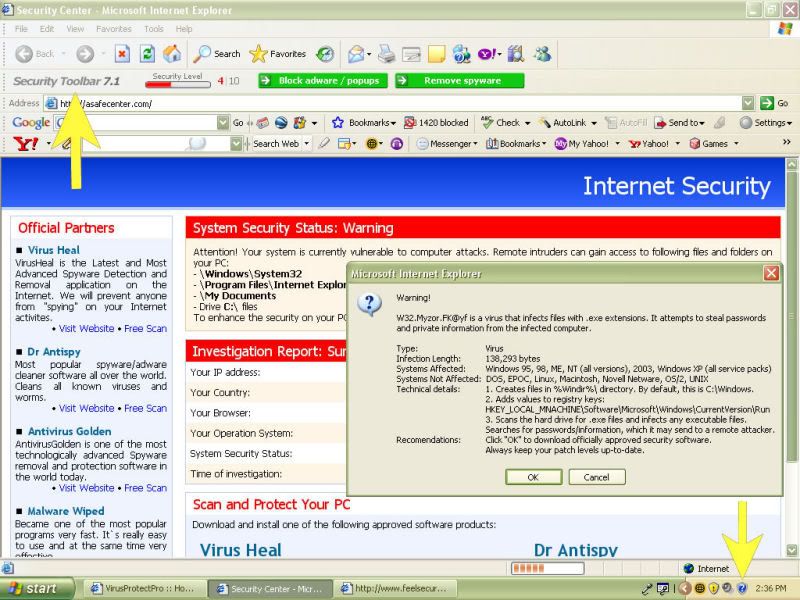The image size is (800, 600).
Task: Toggle the 1420 blocked popup blocker
Action: pos(437,123)
